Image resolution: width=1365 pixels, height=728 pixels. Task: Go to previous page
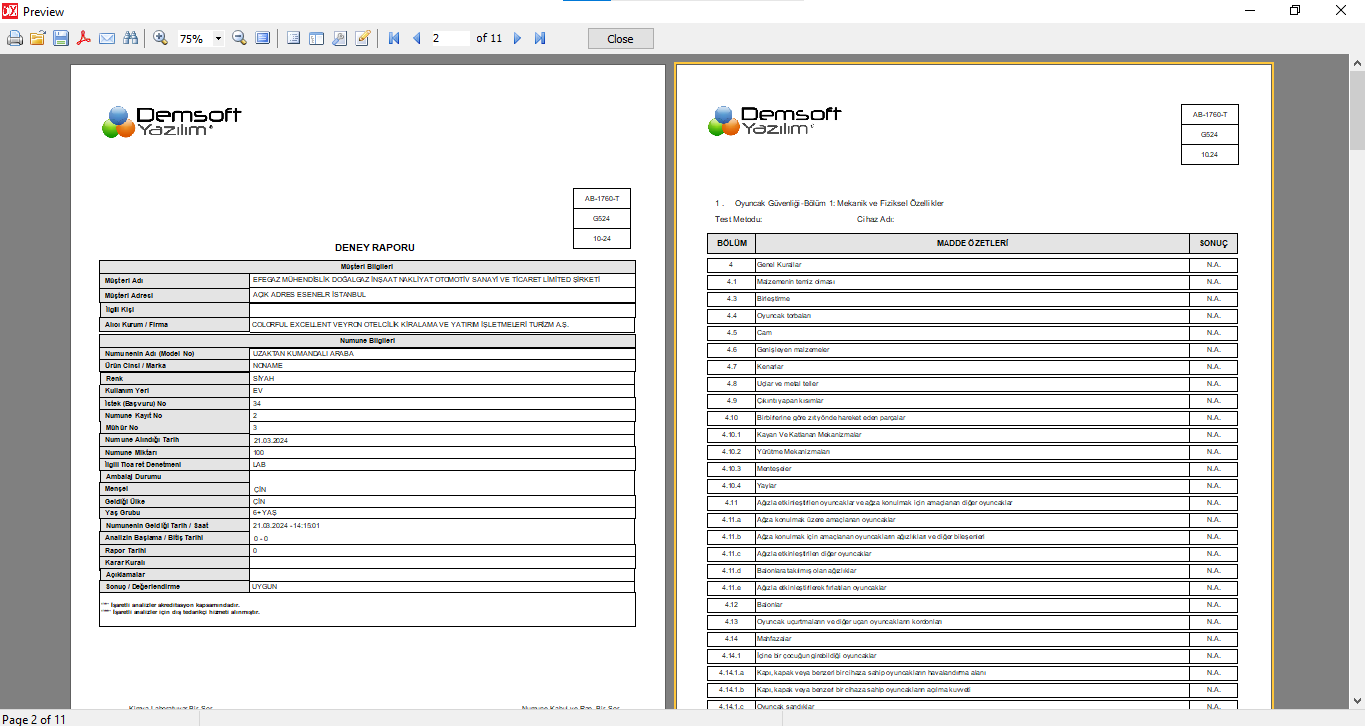pos(416,38)
